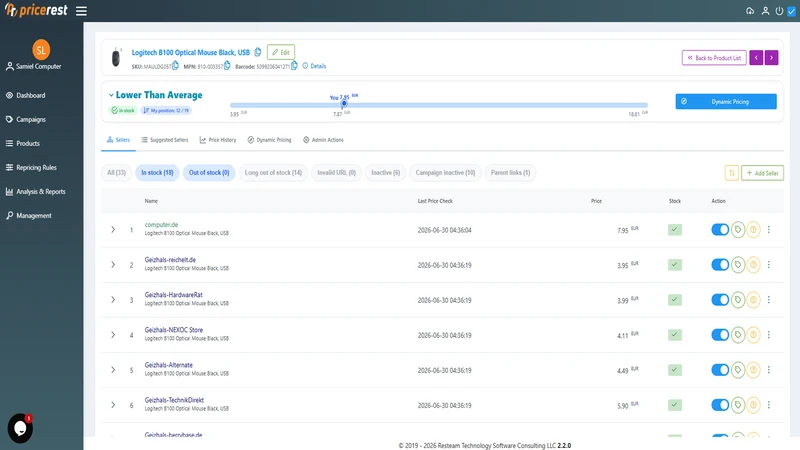
Task: Switch to the Suggested Sellers tab
Action: pyautogui.click(x=165, y=140)
